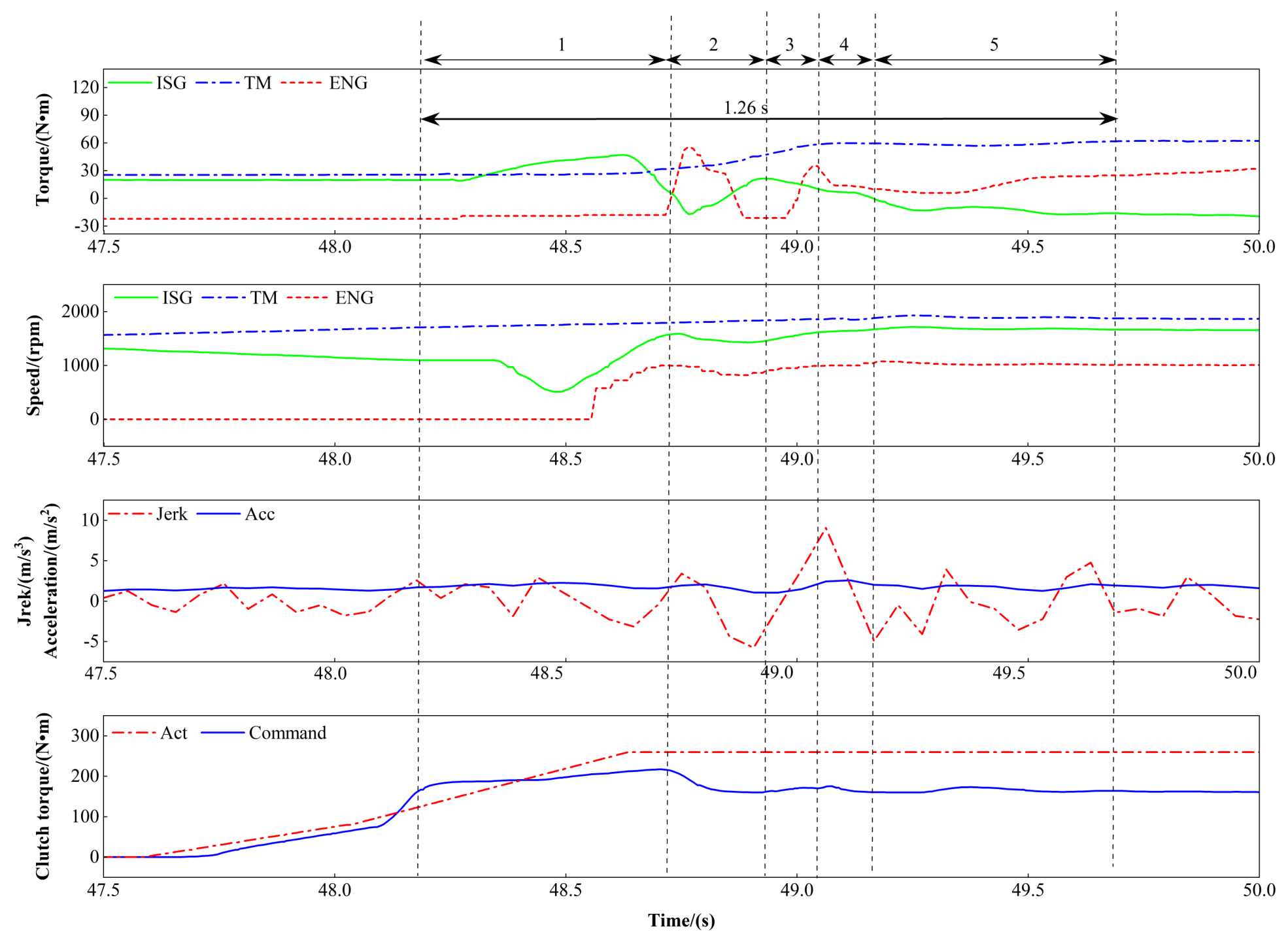Select phase label 4 at the top
This screenshot has width=1288, height=938.
844,44
